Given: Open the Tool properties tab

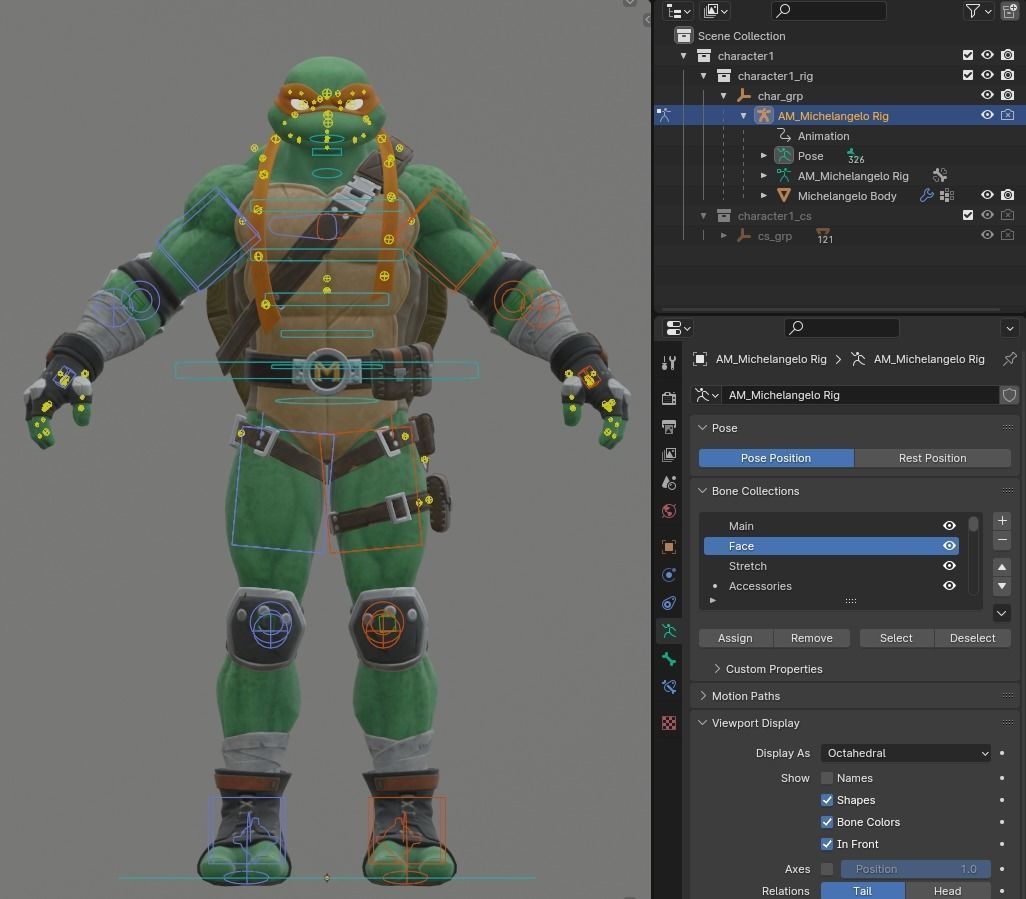Looking at the screenshot, I should (669, 363).
